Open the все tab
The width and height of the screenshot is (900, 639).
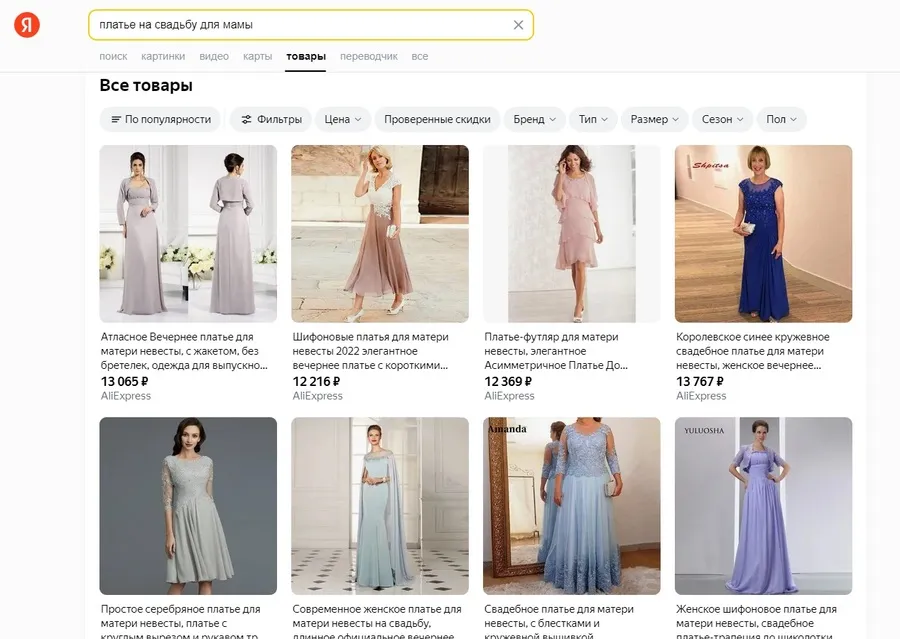(x=420, y=56)
